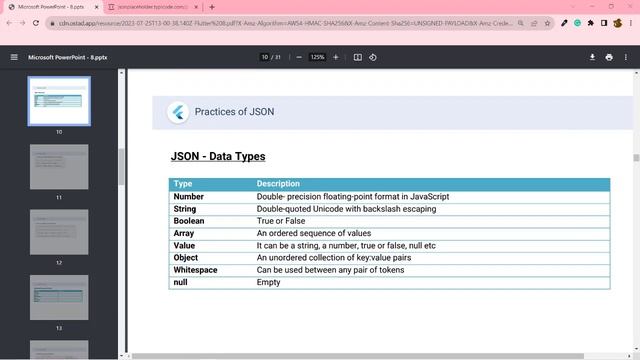Select the page 11 thumbnail
The width and height of the screenshot is (640, 360).
[x=59, y=167]
